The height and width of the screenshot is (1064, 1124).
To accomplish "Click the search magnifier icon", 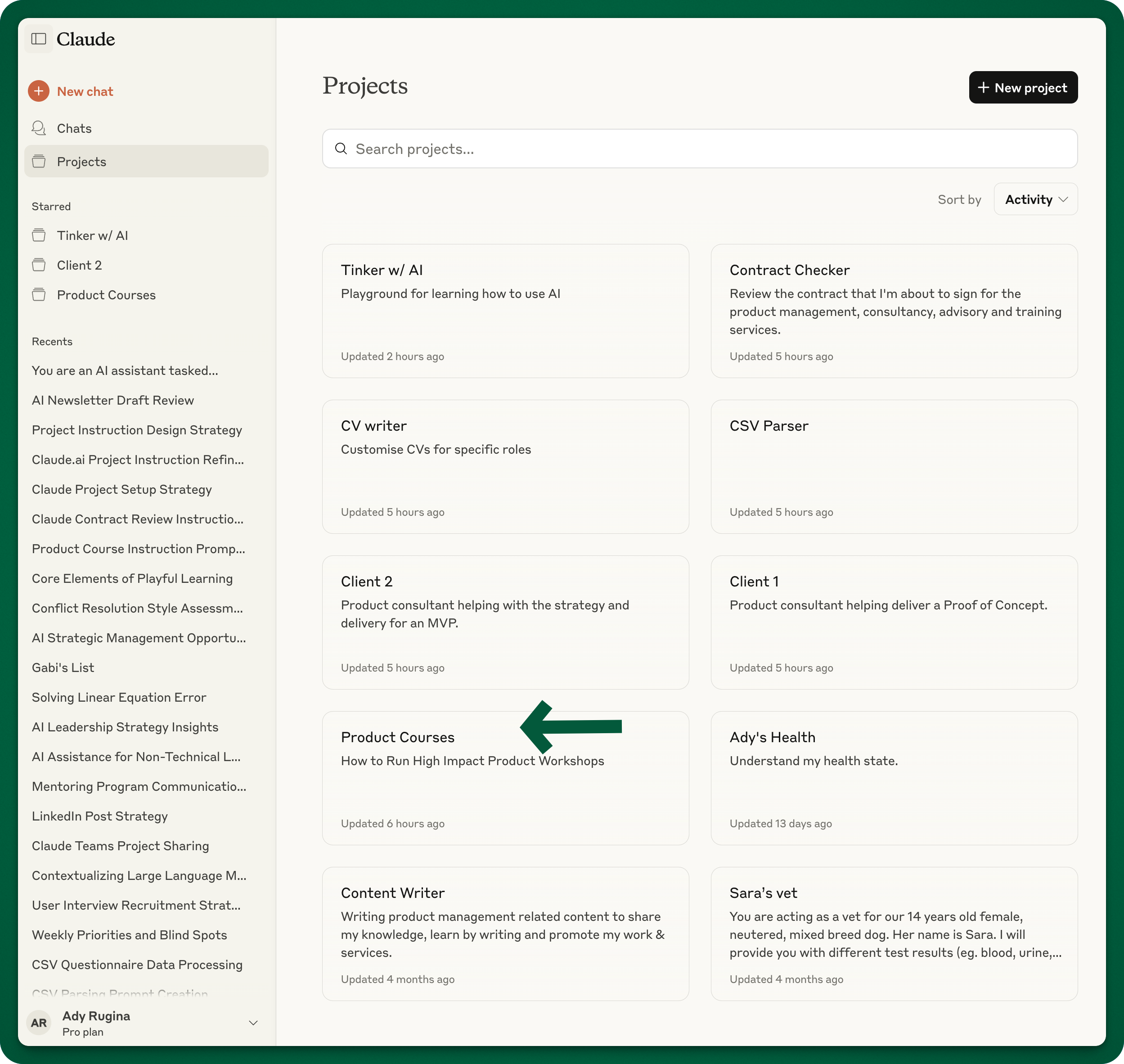I will point(341,149).
